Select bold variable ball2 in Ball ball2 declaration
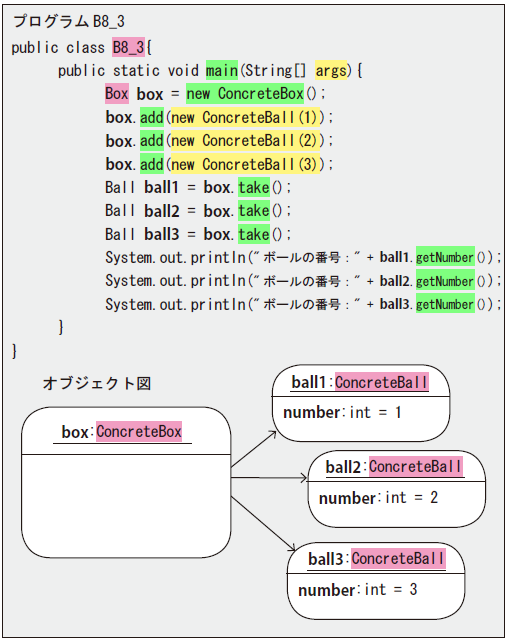 pyautogui.click(x=162, y=211)
